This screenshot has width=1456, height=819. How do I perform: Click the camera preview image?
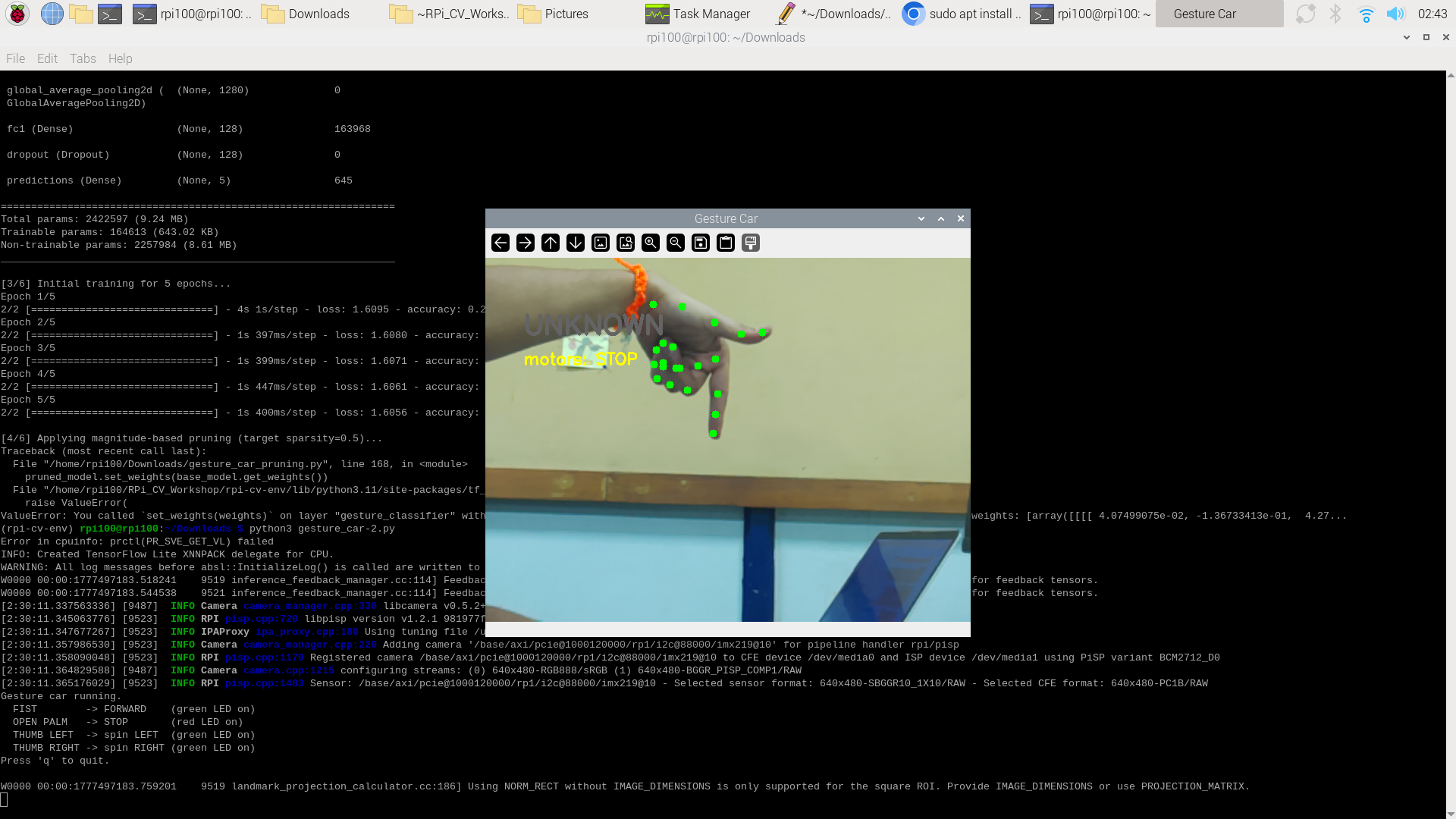pos(728,440)
